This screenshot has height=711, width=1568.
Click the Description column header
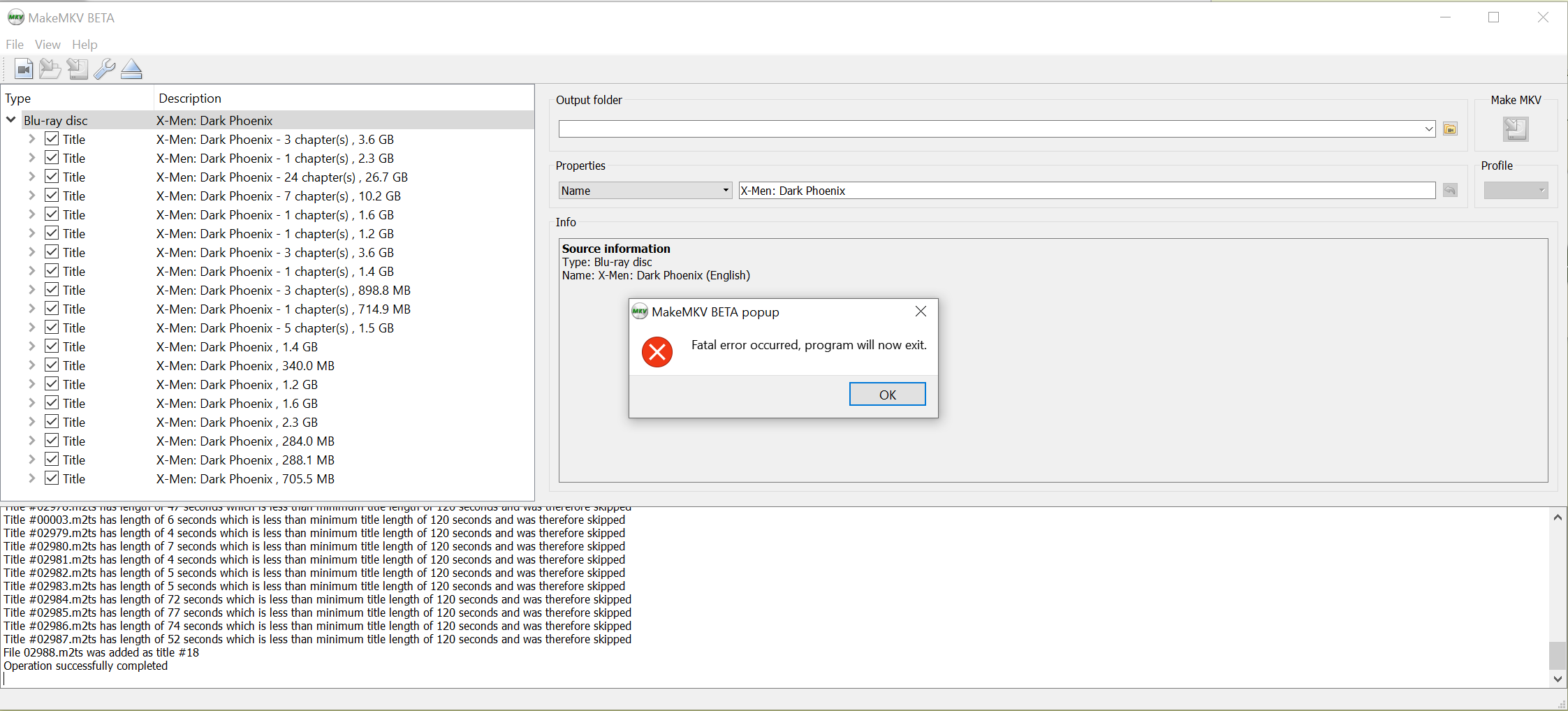[x=344, y=98]
